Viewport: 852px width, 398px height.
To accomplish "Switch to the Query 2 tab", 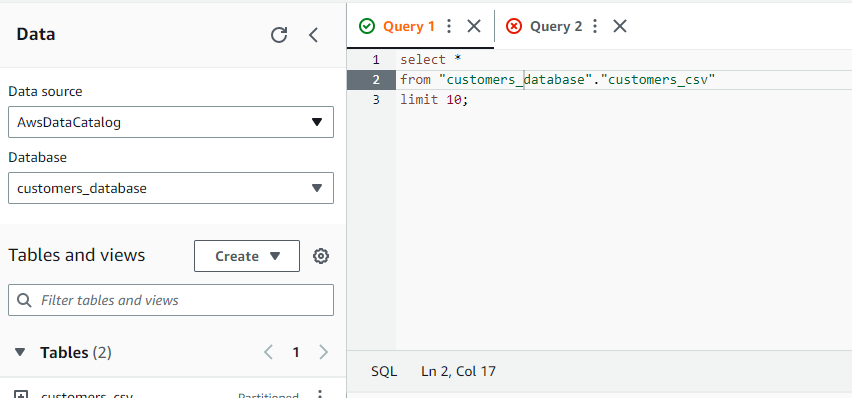I will click(x=555, y=26).
